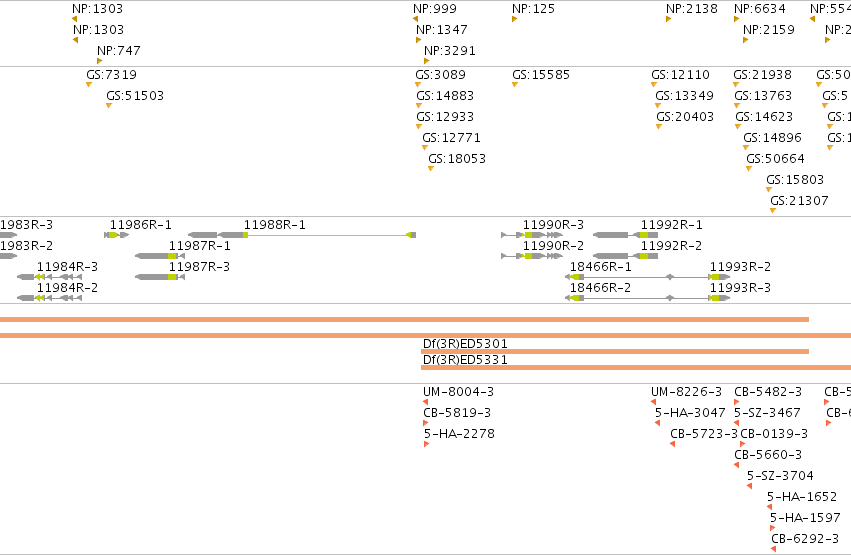Click the GS:15803 label
851x555 pixels.
(x=795, y=180)
